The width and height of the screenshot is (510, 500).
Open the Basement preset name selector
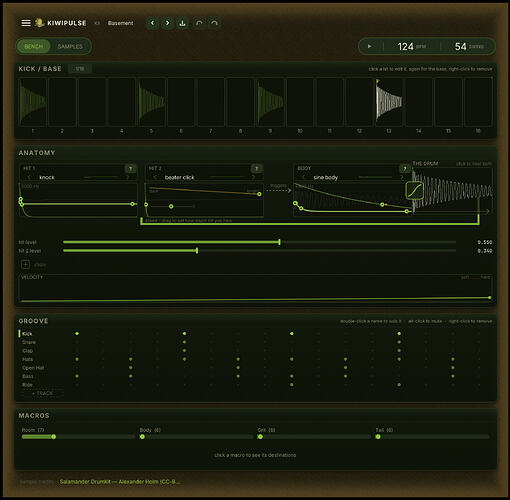coord(120,23)
